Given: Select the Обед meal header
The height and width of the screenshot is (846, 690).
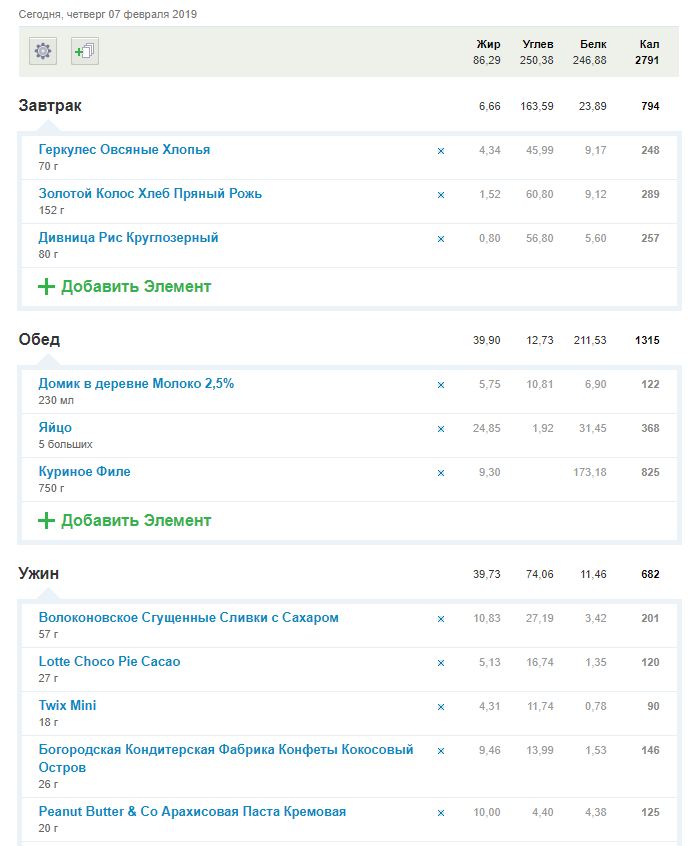Looking at the screenshot, I should (x=39, y=340).
